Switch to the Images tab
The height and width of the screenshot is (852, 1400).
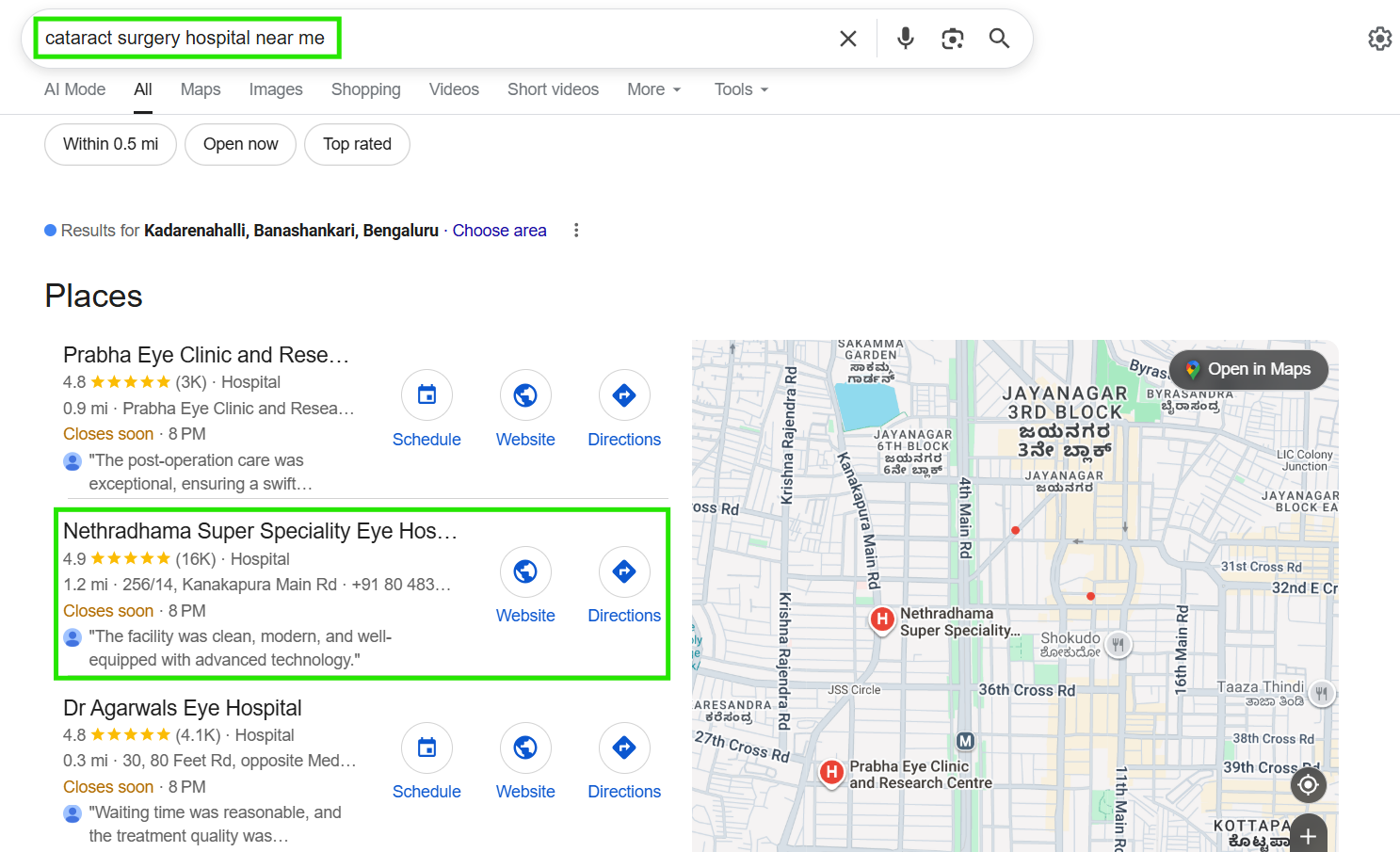[275, 89]
